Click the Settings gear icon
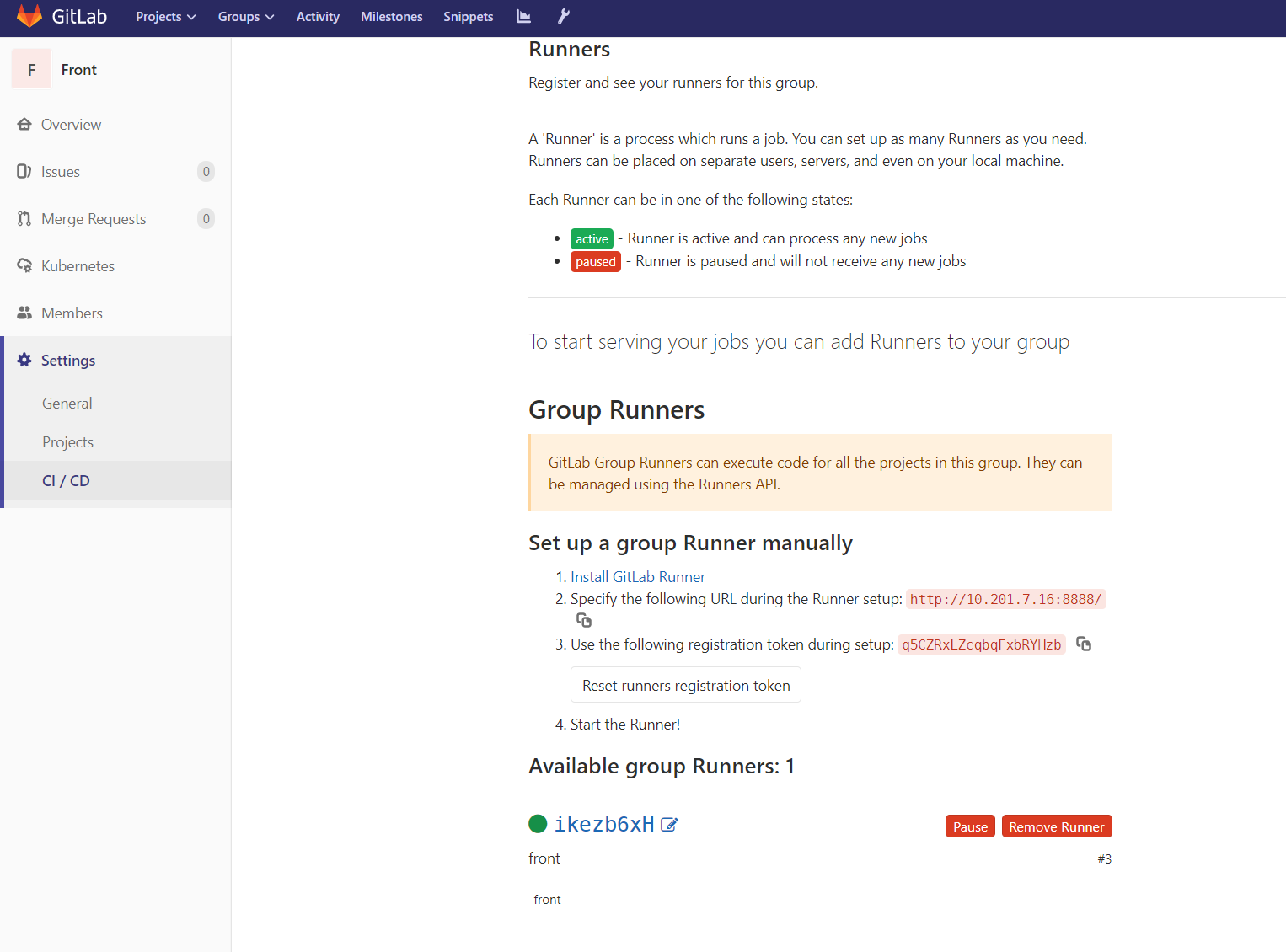The width and height of the screenshot is (1286, 952). (x=24, y=360)
